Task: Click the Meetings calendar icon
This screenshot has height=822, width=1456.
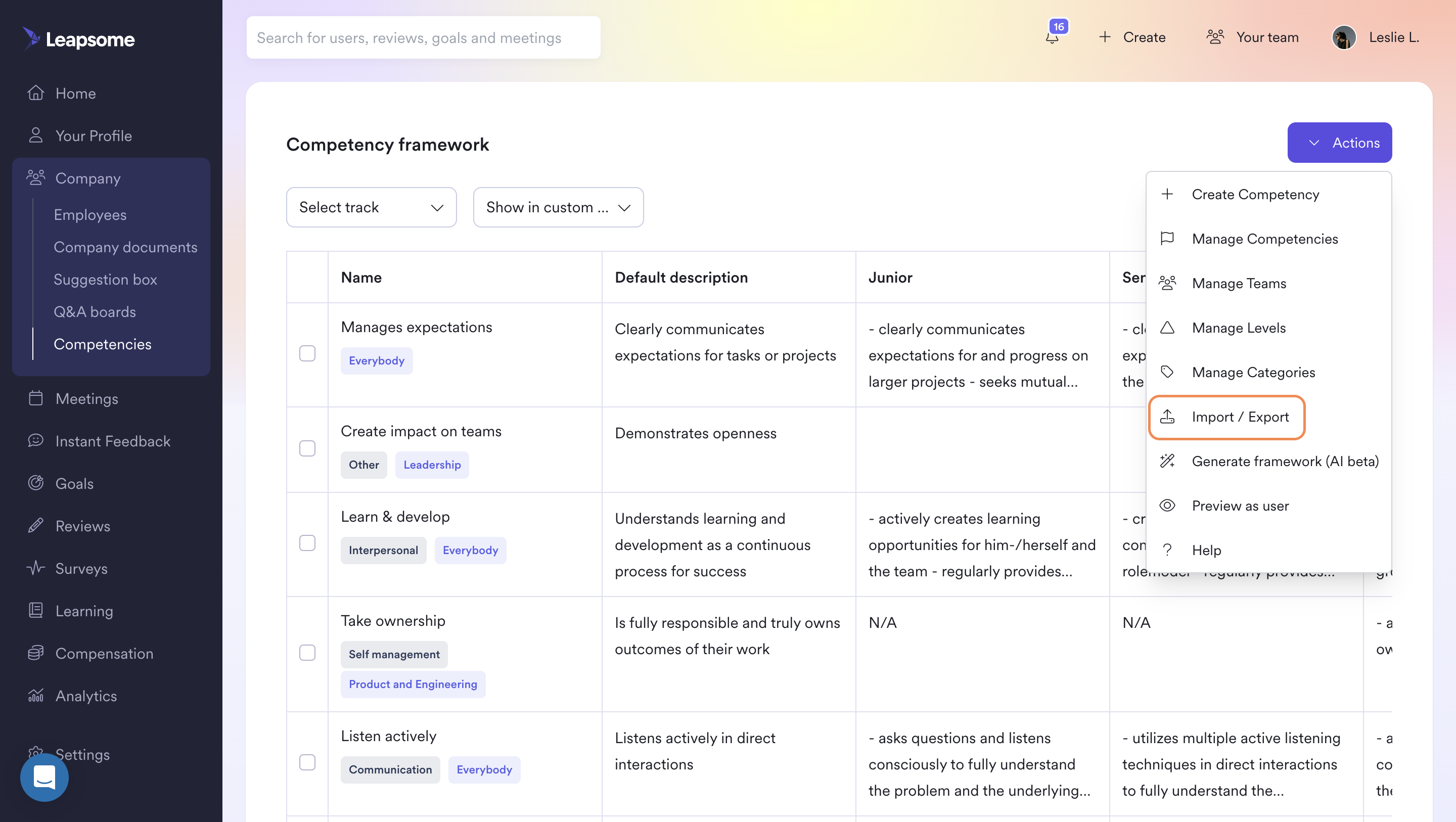Action: (35, 398)
